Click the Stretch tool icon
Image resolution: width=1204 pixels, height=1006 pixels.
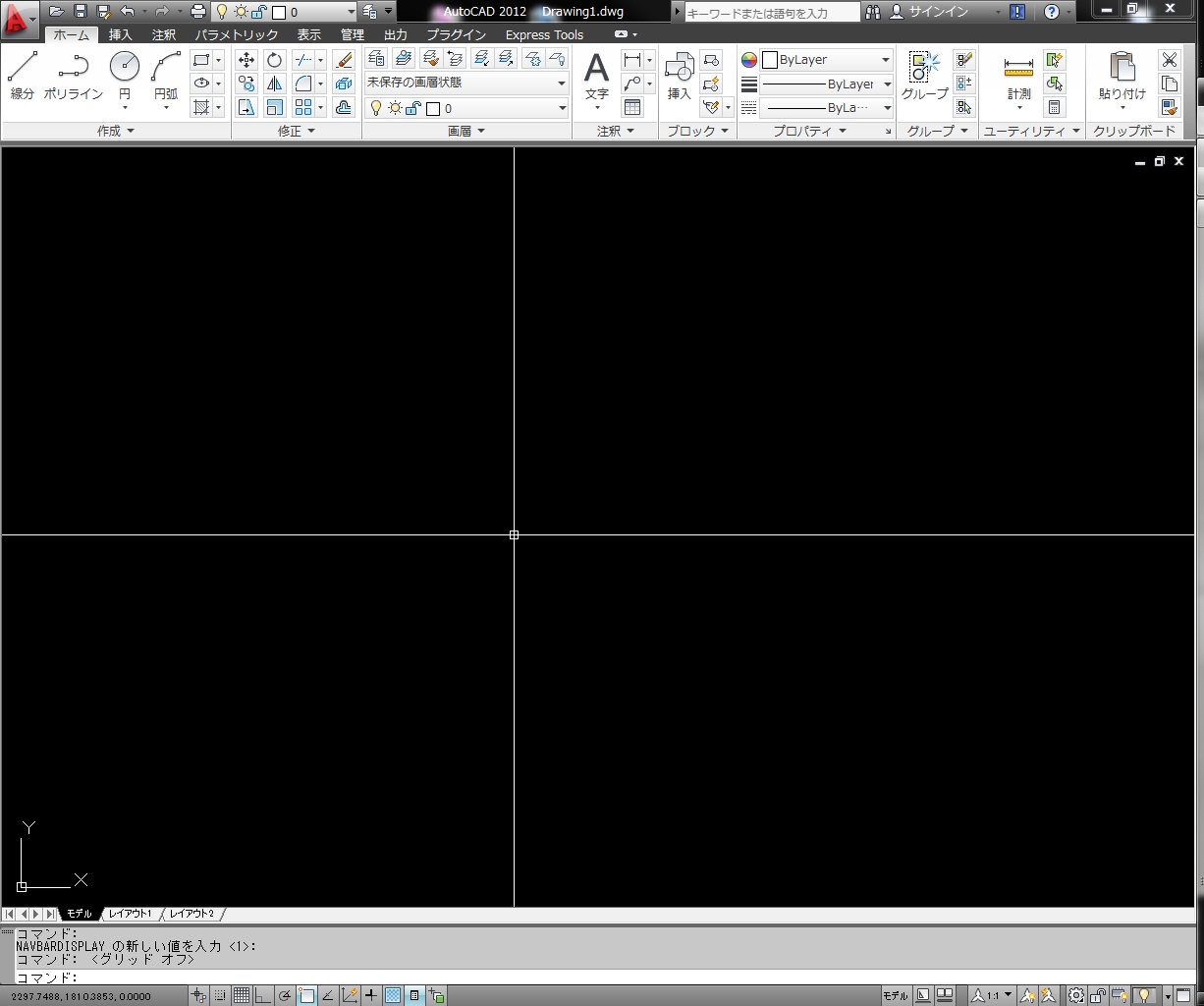(x=246, y=107)
